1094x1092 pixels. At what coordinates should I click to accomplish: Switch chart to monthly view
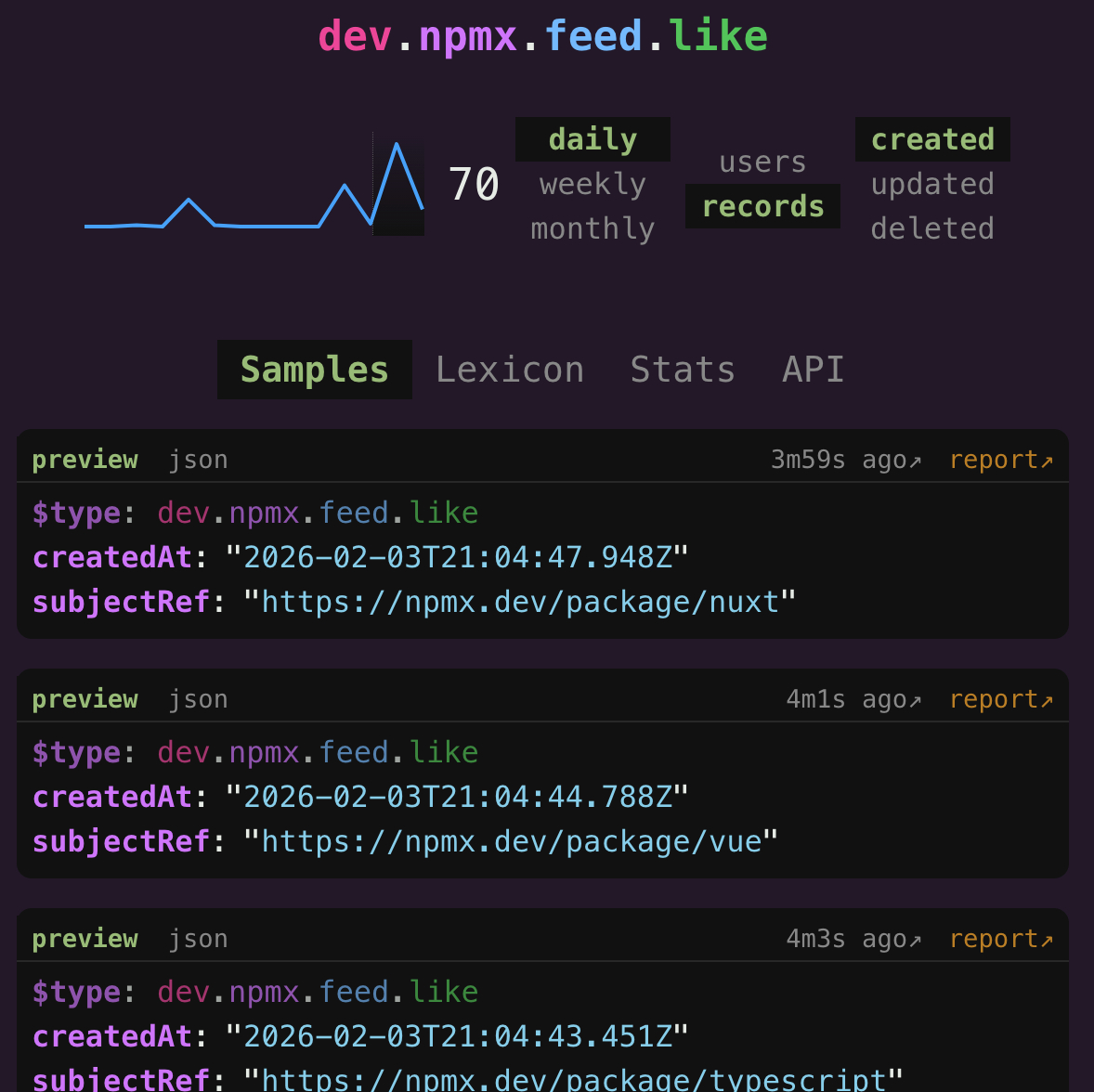593,228
